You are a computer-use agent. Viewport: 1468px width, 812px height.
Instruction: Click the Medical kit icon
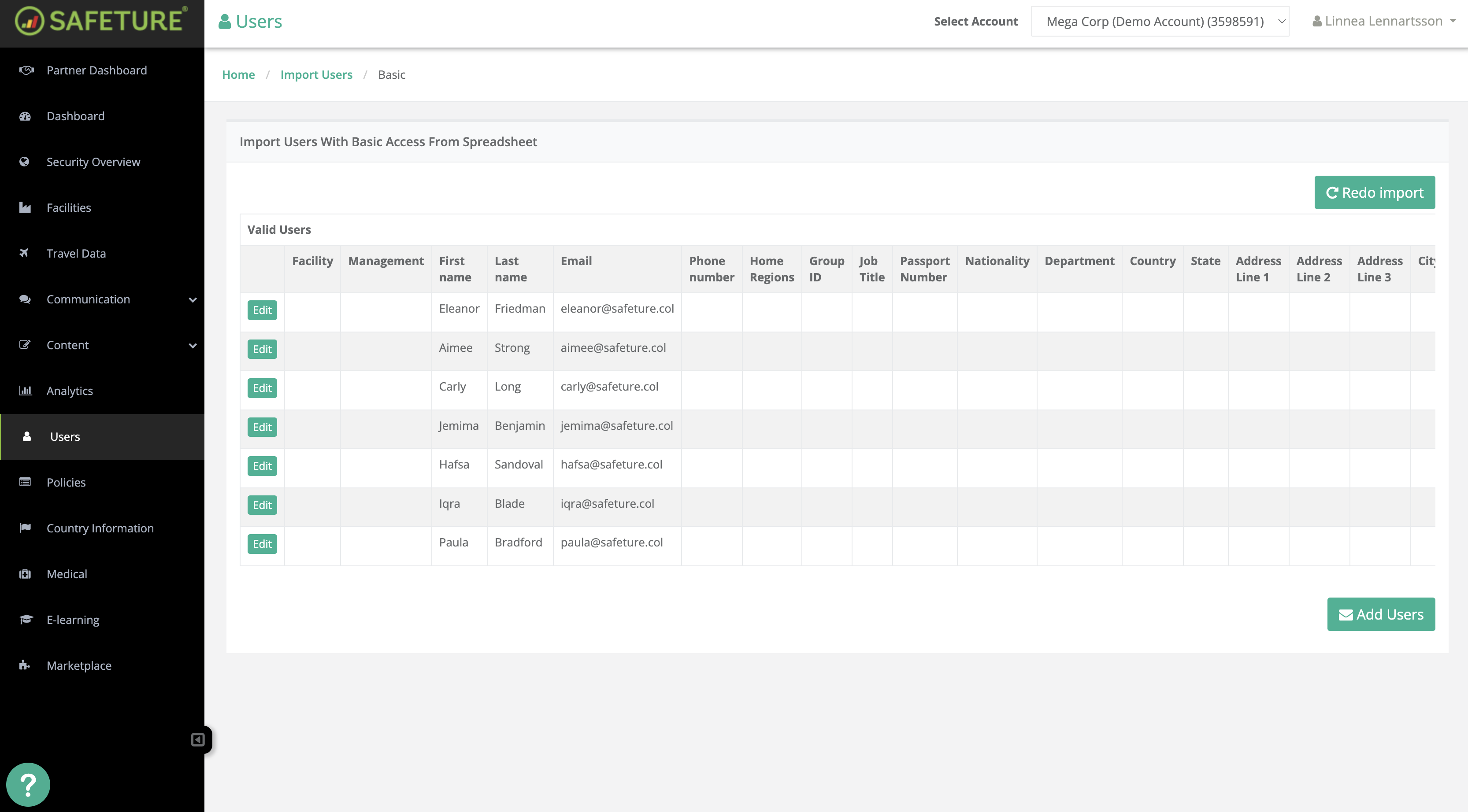(x=25, y=573)
